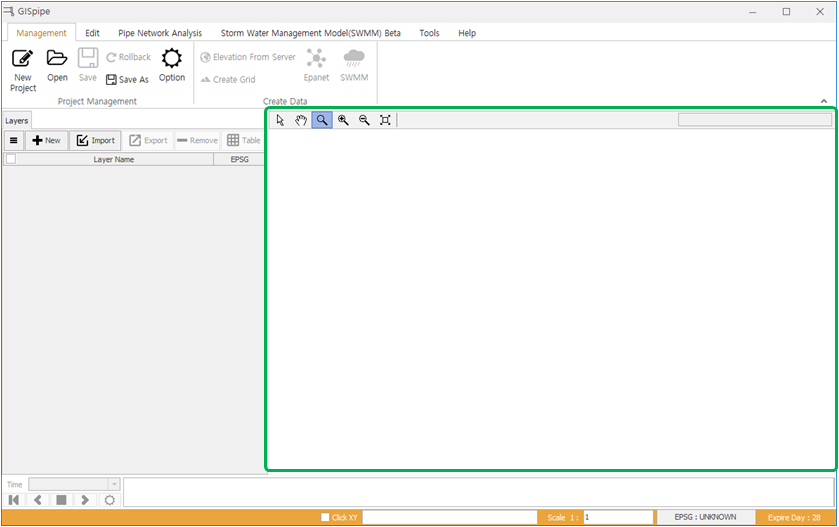Click the zoom out tool
Viewport: 839px width, 527px height.
364,120
